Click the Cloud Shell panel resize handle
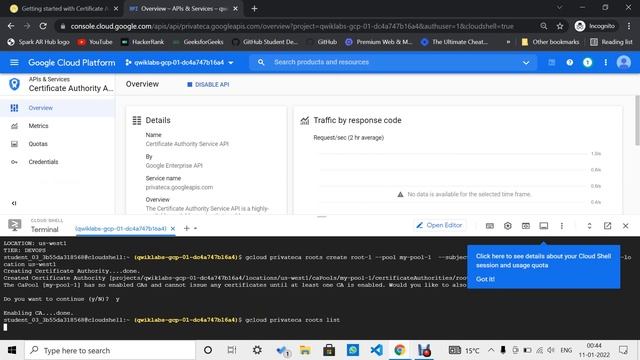 (x=322, y=216)
